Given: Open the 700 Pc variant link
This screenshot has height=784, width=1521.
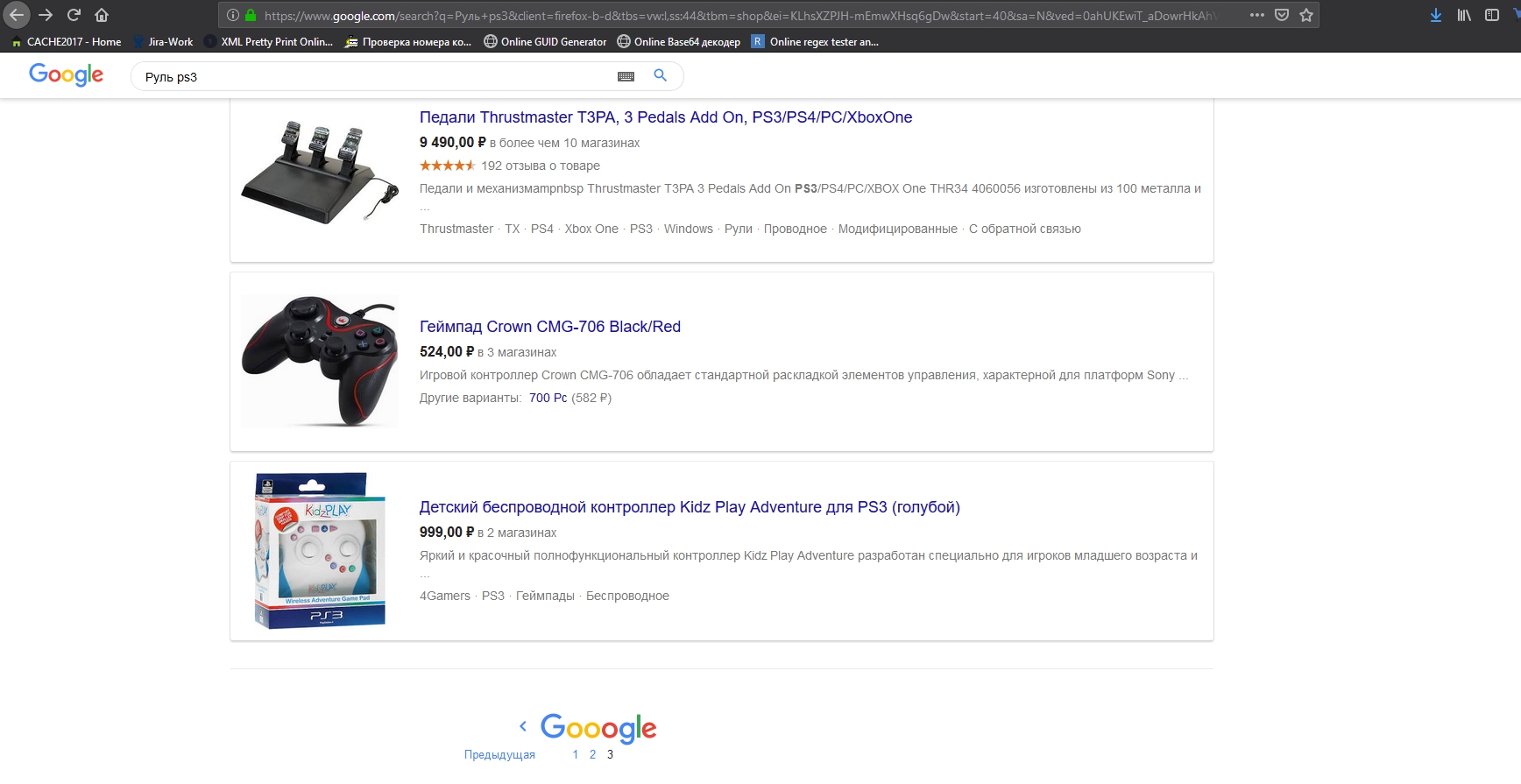Looking at the screenshot, I should (548, 398).
